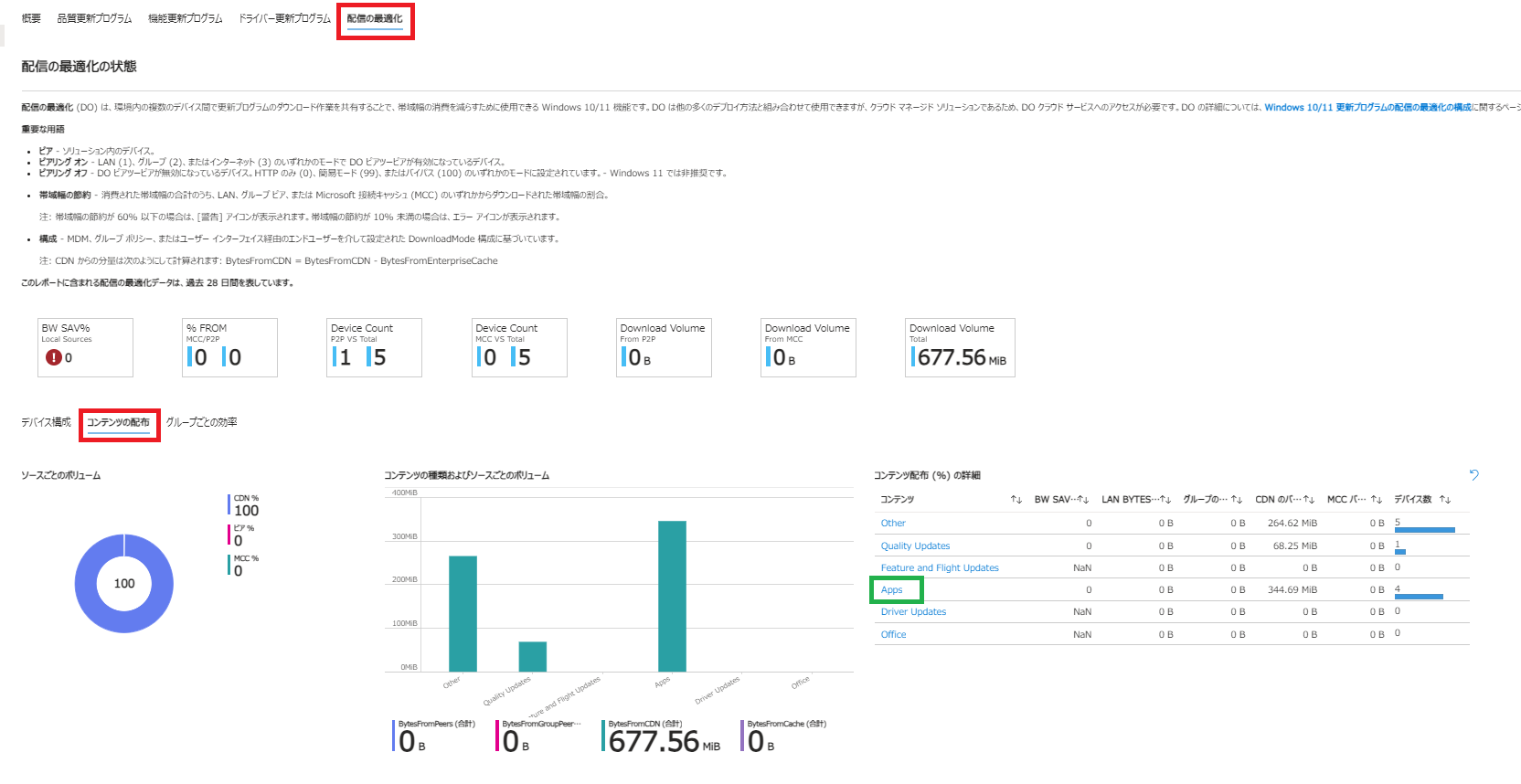
Task: Click the 配信の最適化の状態 heading
Action: [79, 67]
